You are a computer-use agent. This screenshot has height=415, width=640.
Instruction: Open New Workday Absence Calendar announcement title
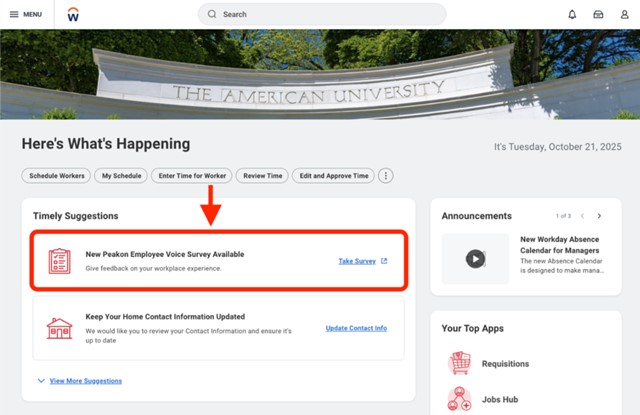560,245
